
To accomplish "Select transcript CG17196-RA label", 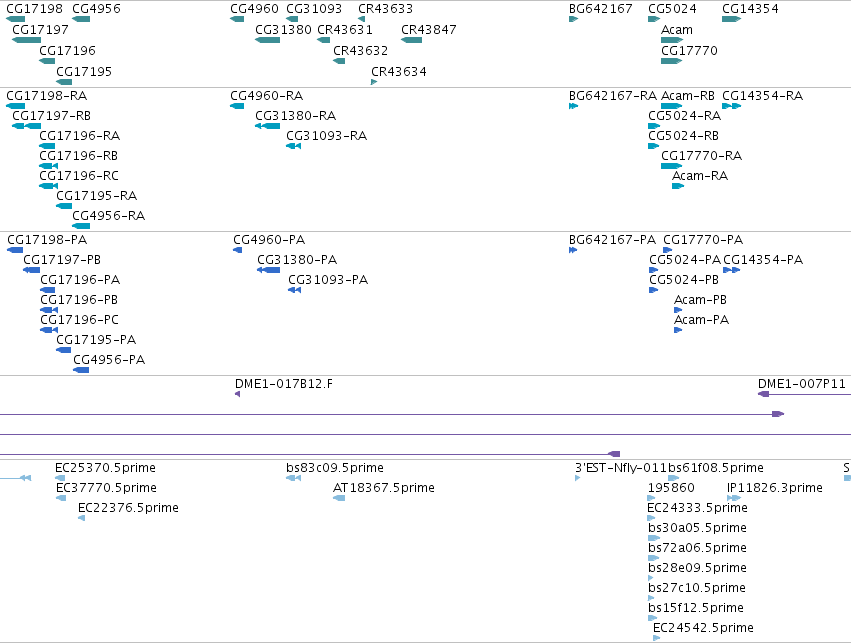I will (80, 136).
